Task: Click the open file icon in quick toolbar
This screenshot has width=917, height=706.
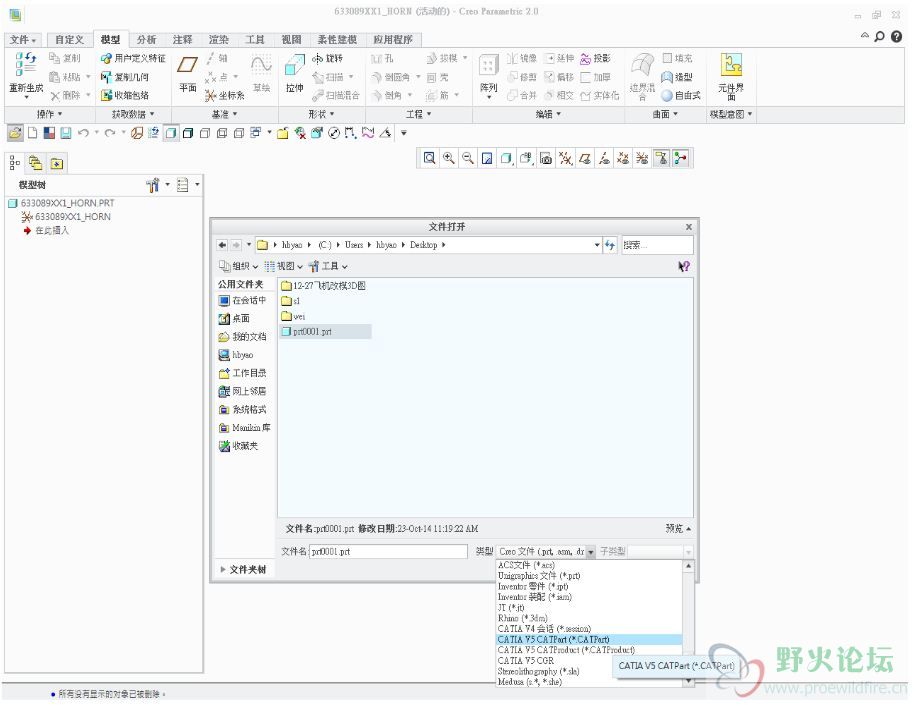Action: [x=15, y=133]
